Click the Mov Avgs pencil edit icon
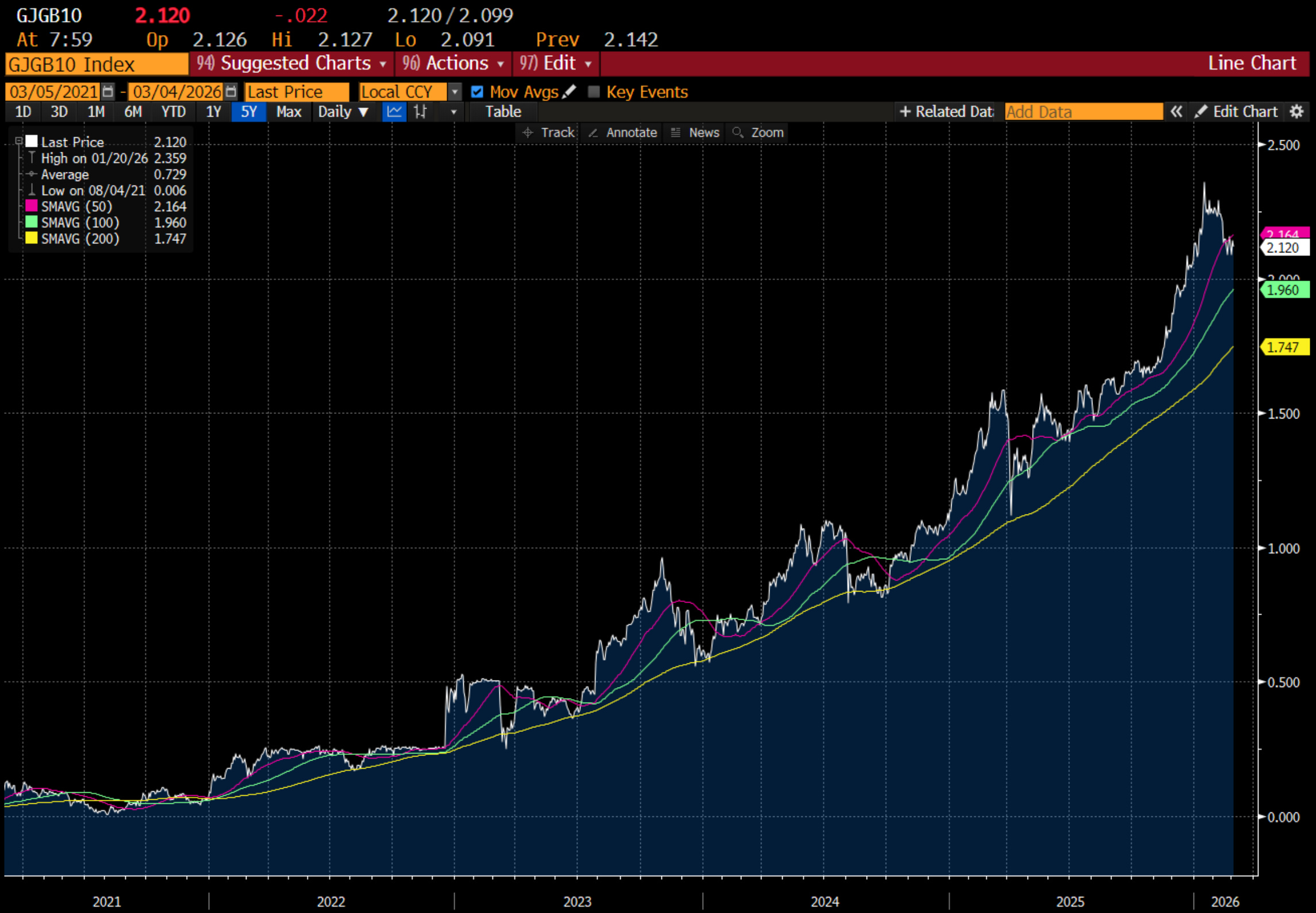1316x913 pixels. click(x=570, y=92)
